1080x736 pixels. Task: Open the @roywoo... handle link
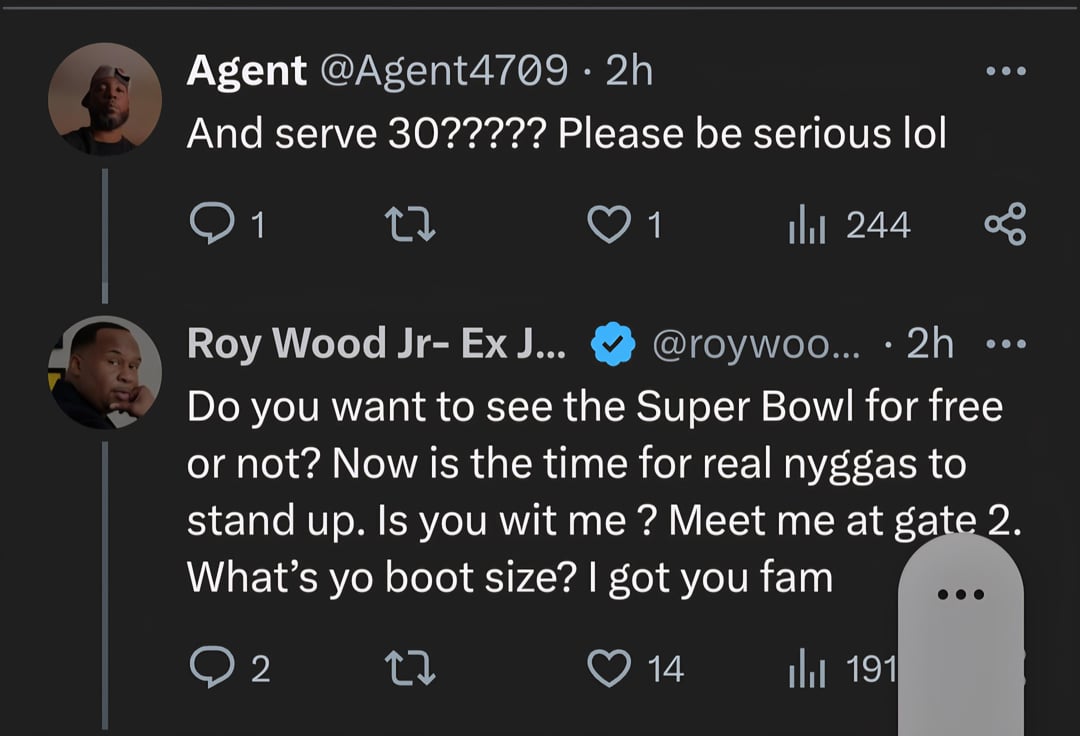click(x=755, y=344)
